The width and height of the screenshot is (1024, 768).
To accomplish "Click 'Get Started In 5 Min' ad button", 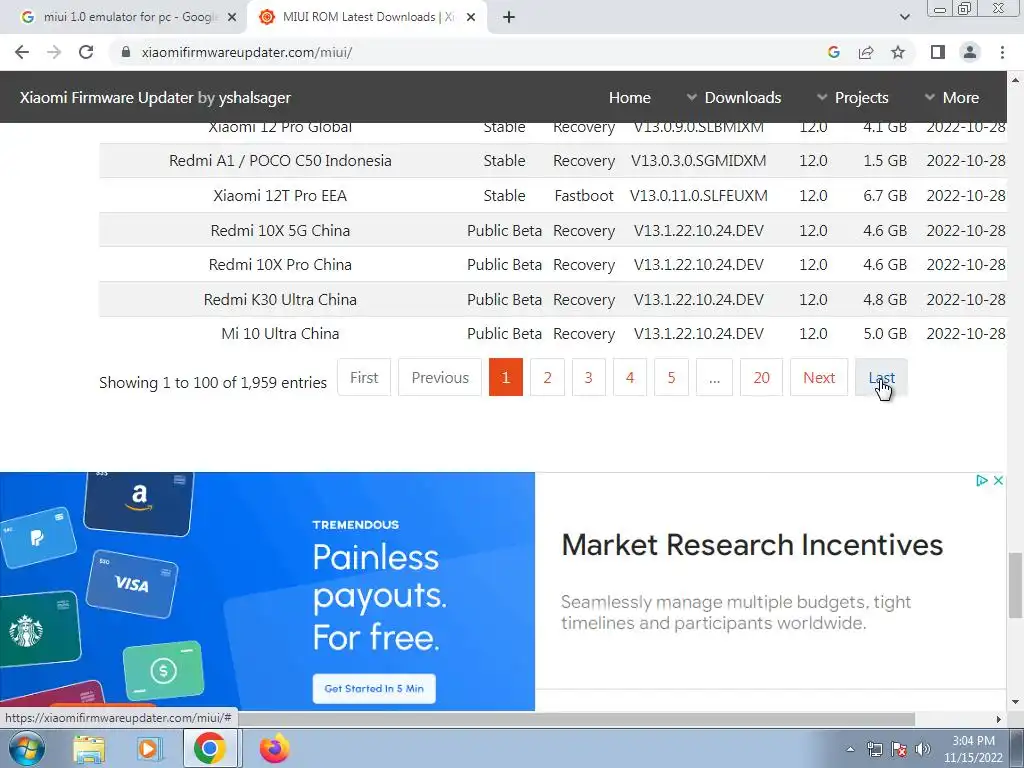I will click(x=374, y=688).
